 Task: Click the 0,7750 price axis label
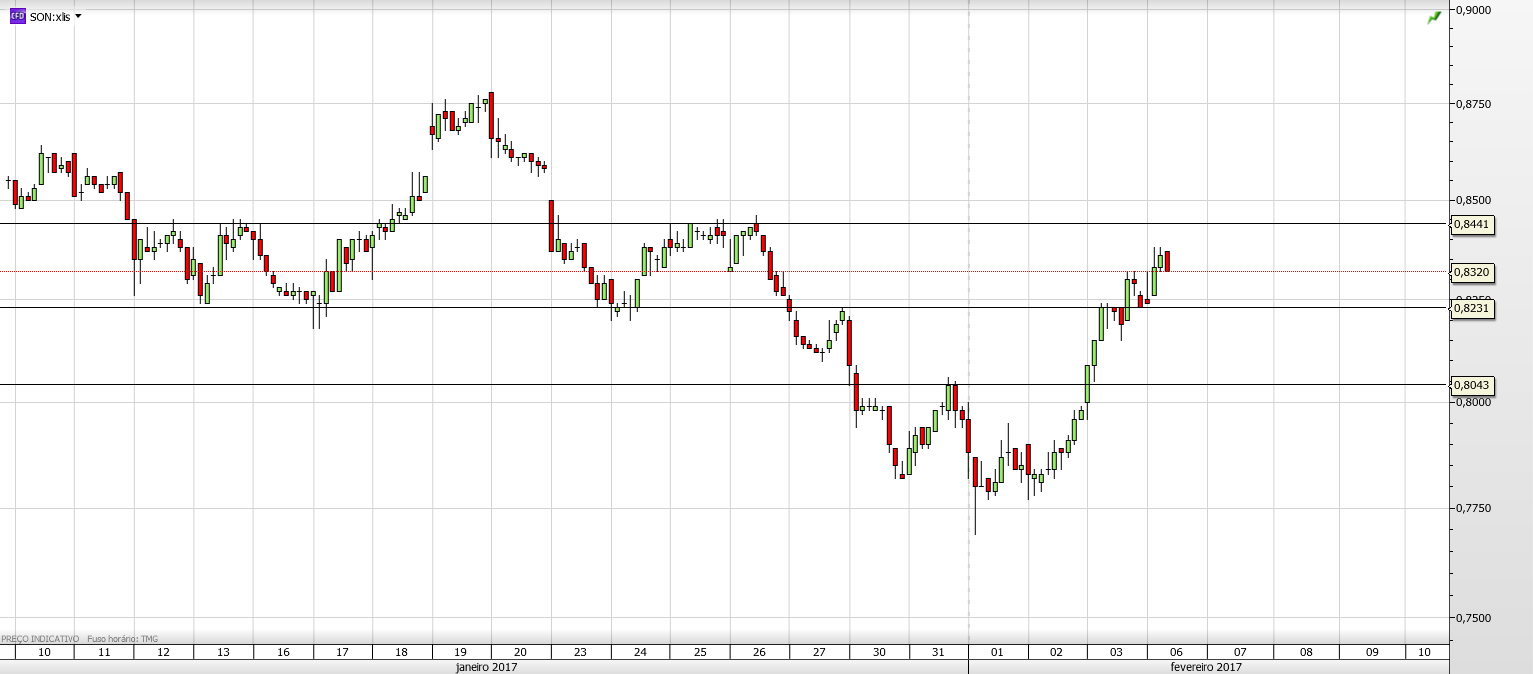coord(1474,508)
